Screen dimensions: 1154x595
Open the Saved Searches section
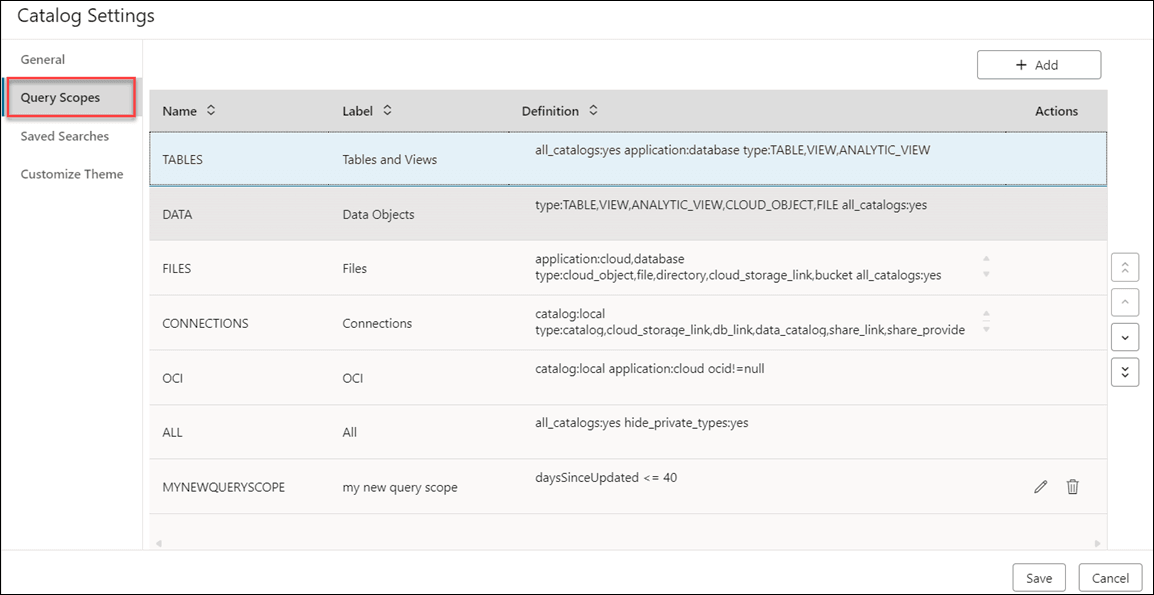coord(64,136)
